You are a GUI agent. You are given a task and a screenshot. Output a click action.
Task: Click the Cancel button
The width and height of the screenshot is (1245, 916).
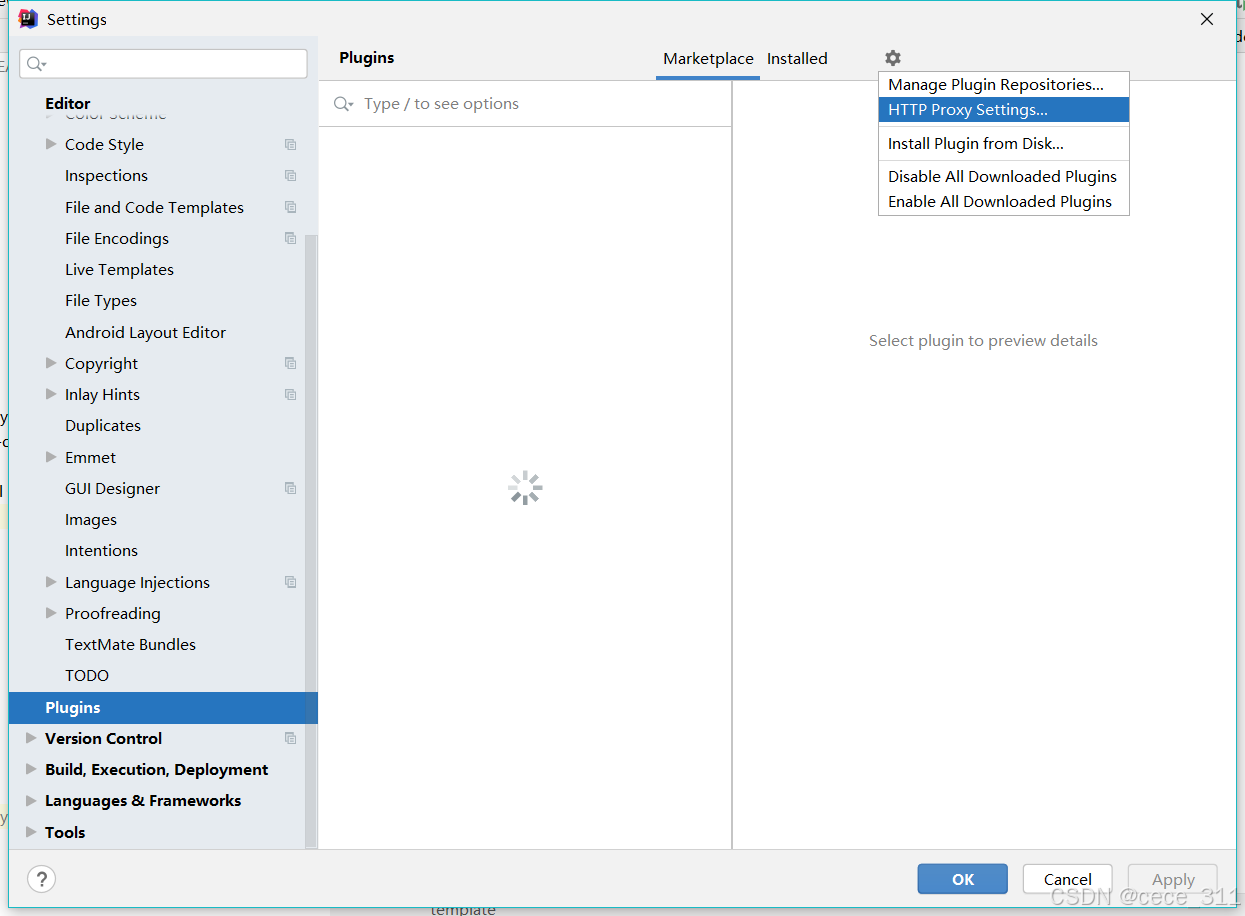1067,879
